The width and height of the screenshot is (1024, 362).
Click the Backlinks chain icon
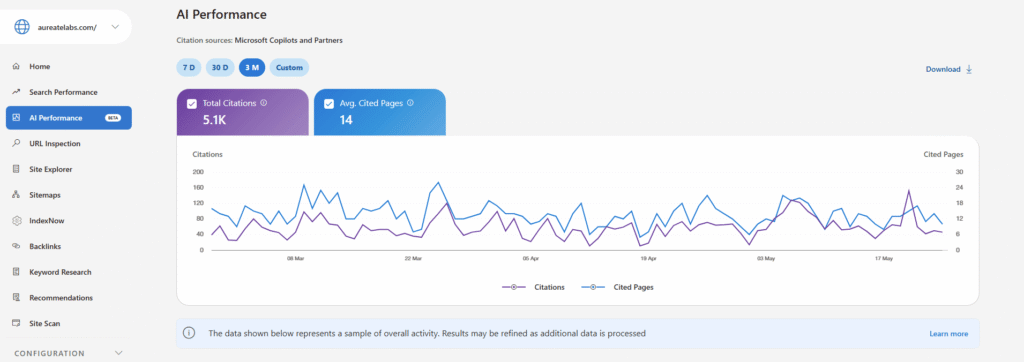coord(16,246)
